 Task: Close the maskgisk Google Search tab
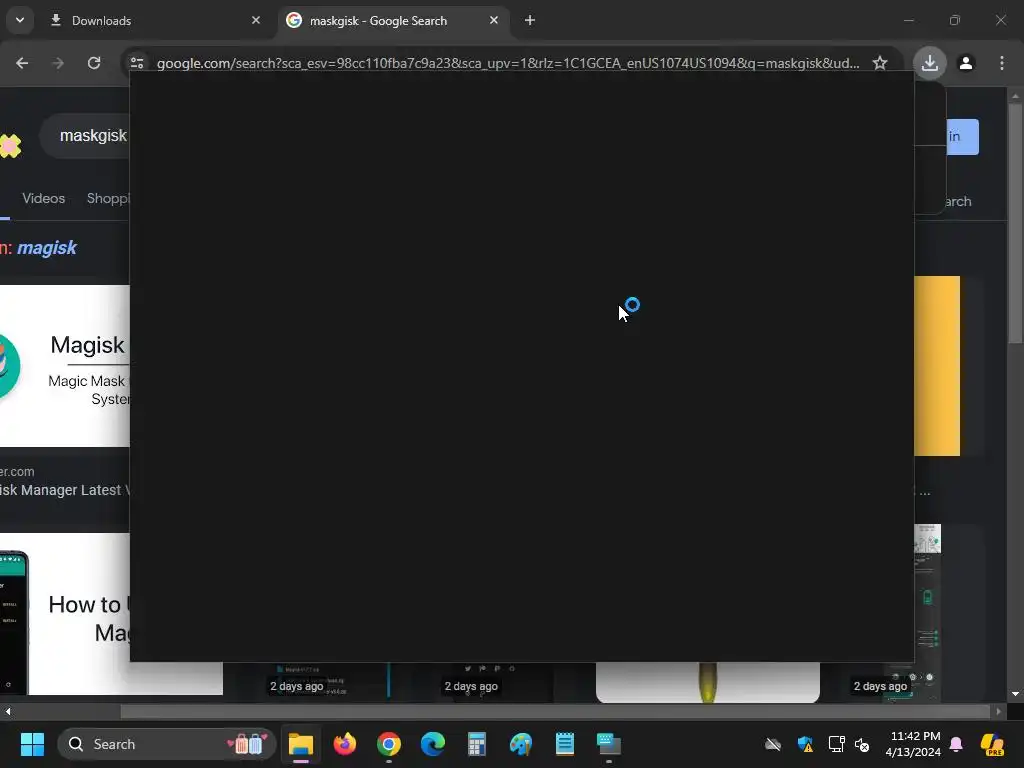coord(494,20)
